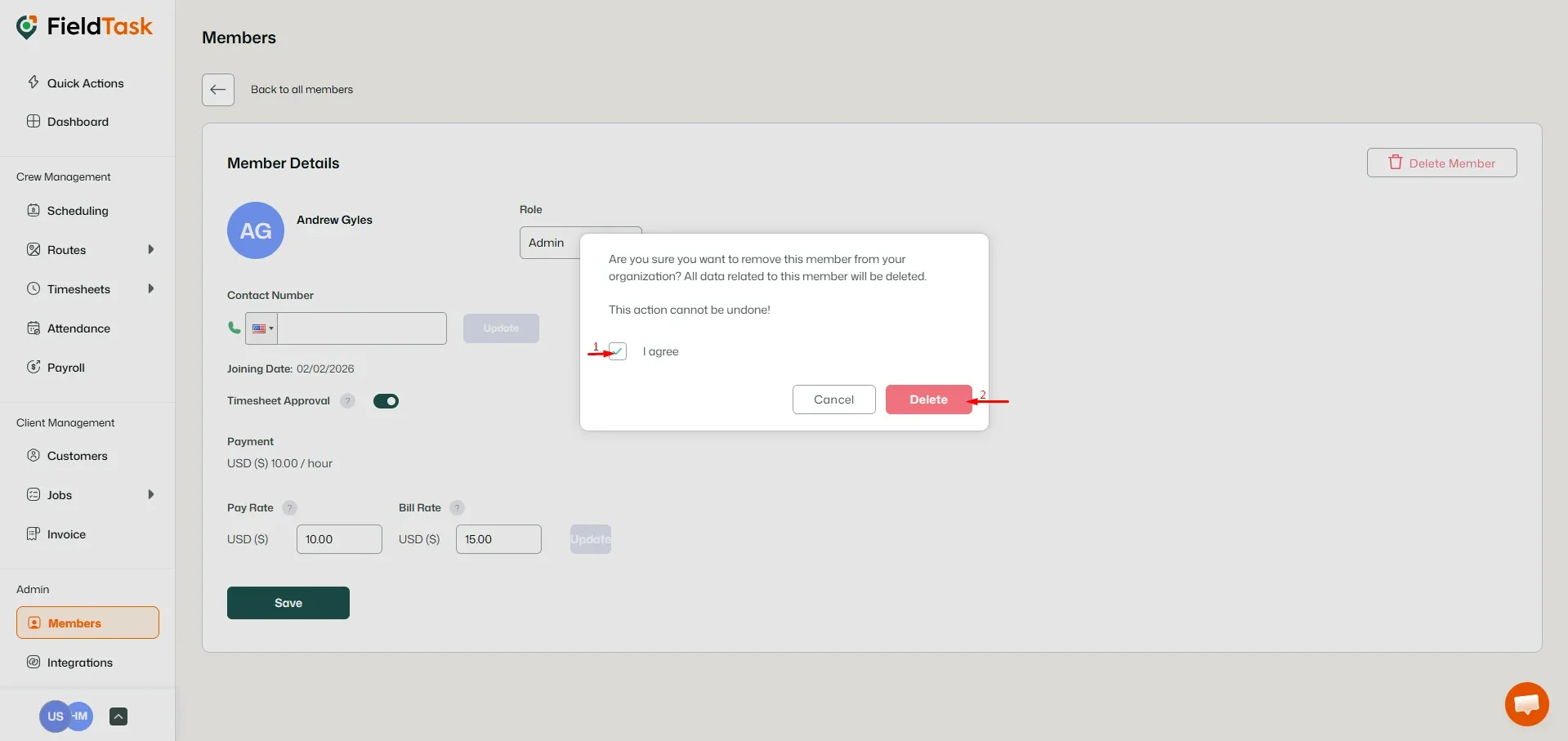Open Payroll via its compass icon
Image resolution: width=1568 pixels, height=741 pixels.
(x=34, y=367)
